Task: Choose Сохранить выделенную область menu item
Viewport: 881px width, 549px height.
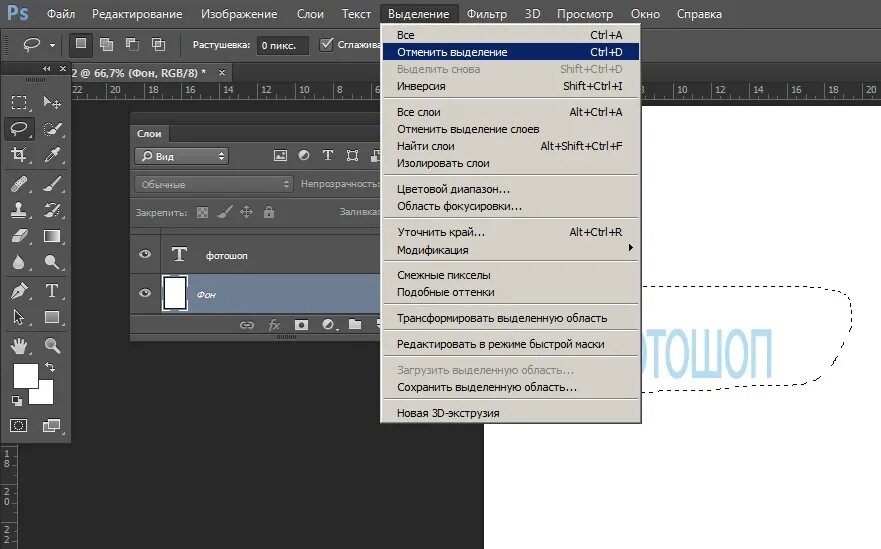Action: click(x=511, y=387)
